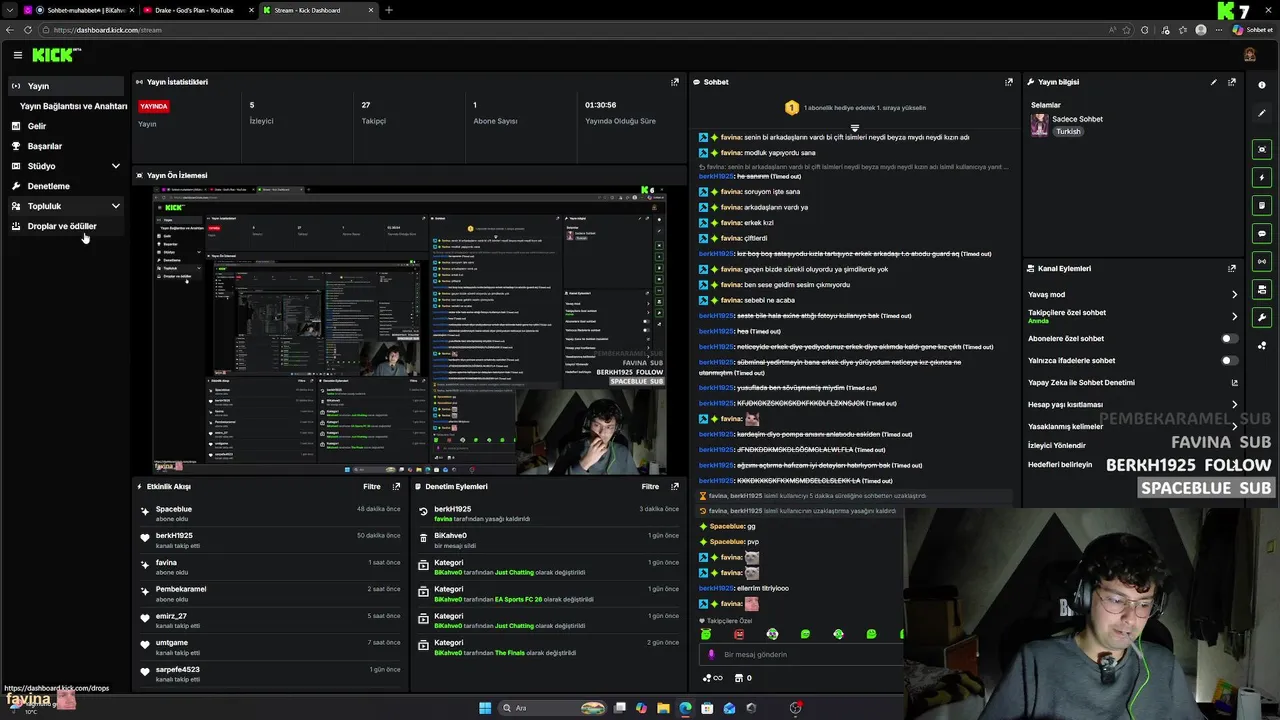
Task: Open the user avatar at top right
Action: click(x=1250, y=55)
